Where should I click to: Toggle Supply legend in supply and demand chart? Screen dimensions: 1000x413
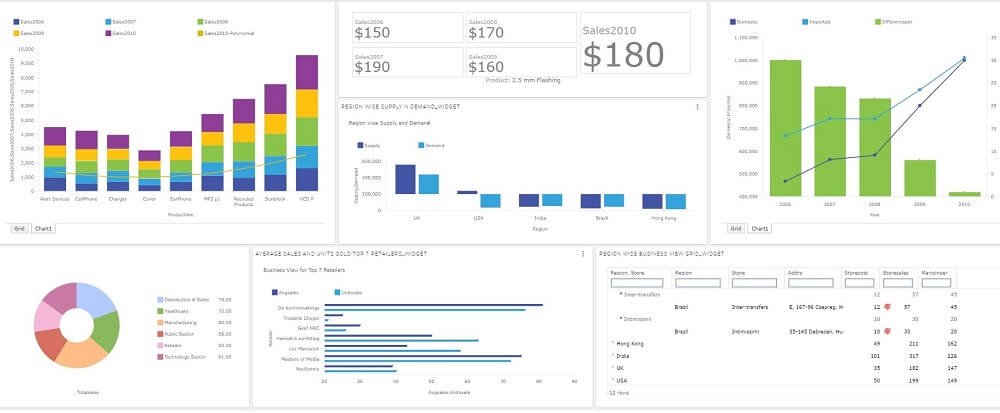(x=369, y=145)
